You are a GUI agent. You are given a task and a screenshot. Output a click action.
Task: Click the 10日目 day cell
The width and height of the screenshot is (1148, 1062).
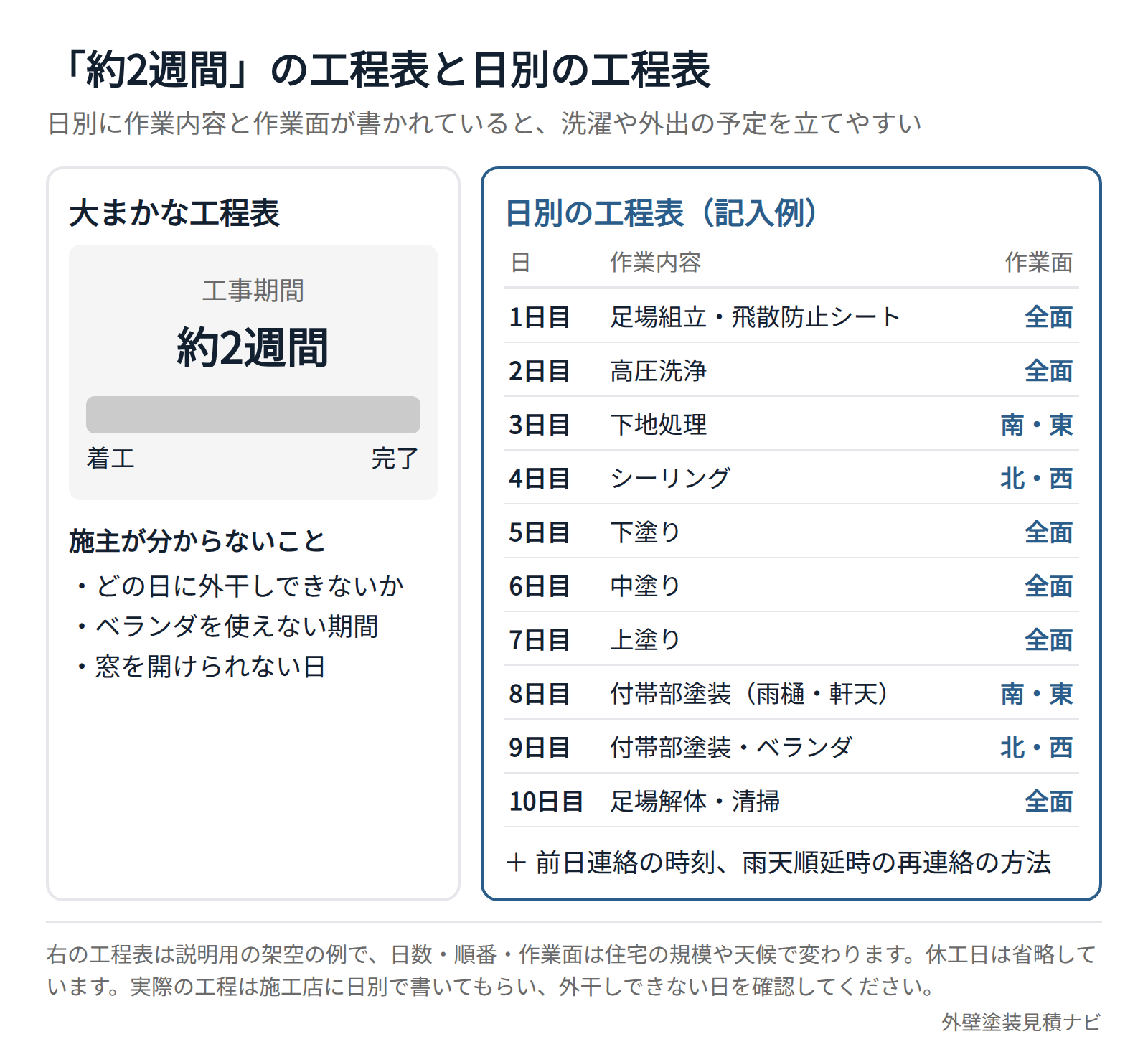coord(547,801)
